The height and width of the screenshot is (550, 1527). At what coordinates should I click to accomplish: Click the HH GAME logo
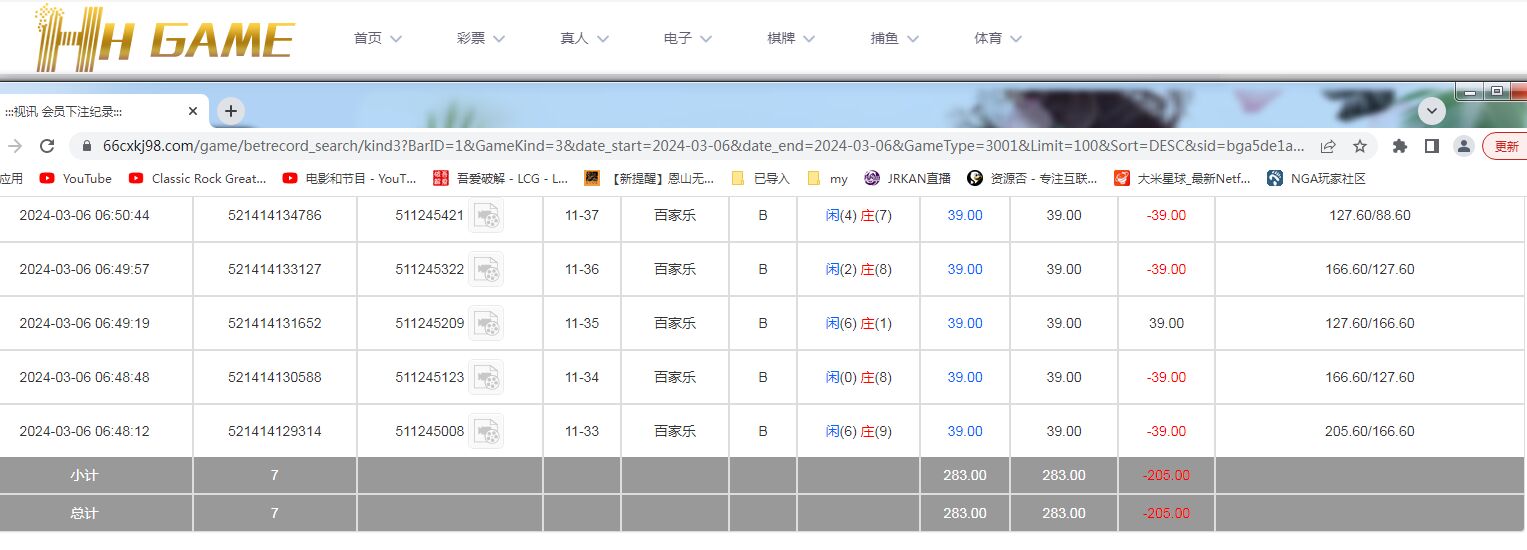(164, 38)
